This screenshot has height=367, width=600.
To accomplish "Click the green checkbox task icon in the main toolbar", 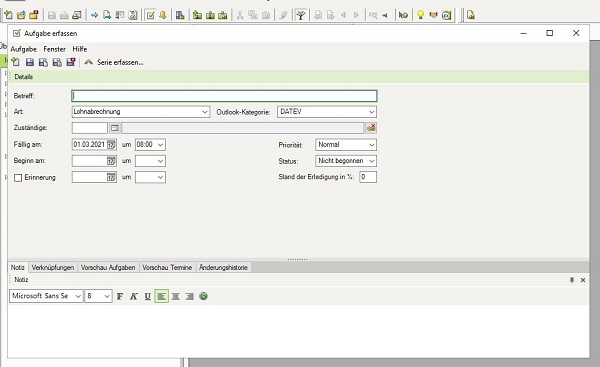I will point(151,15).
